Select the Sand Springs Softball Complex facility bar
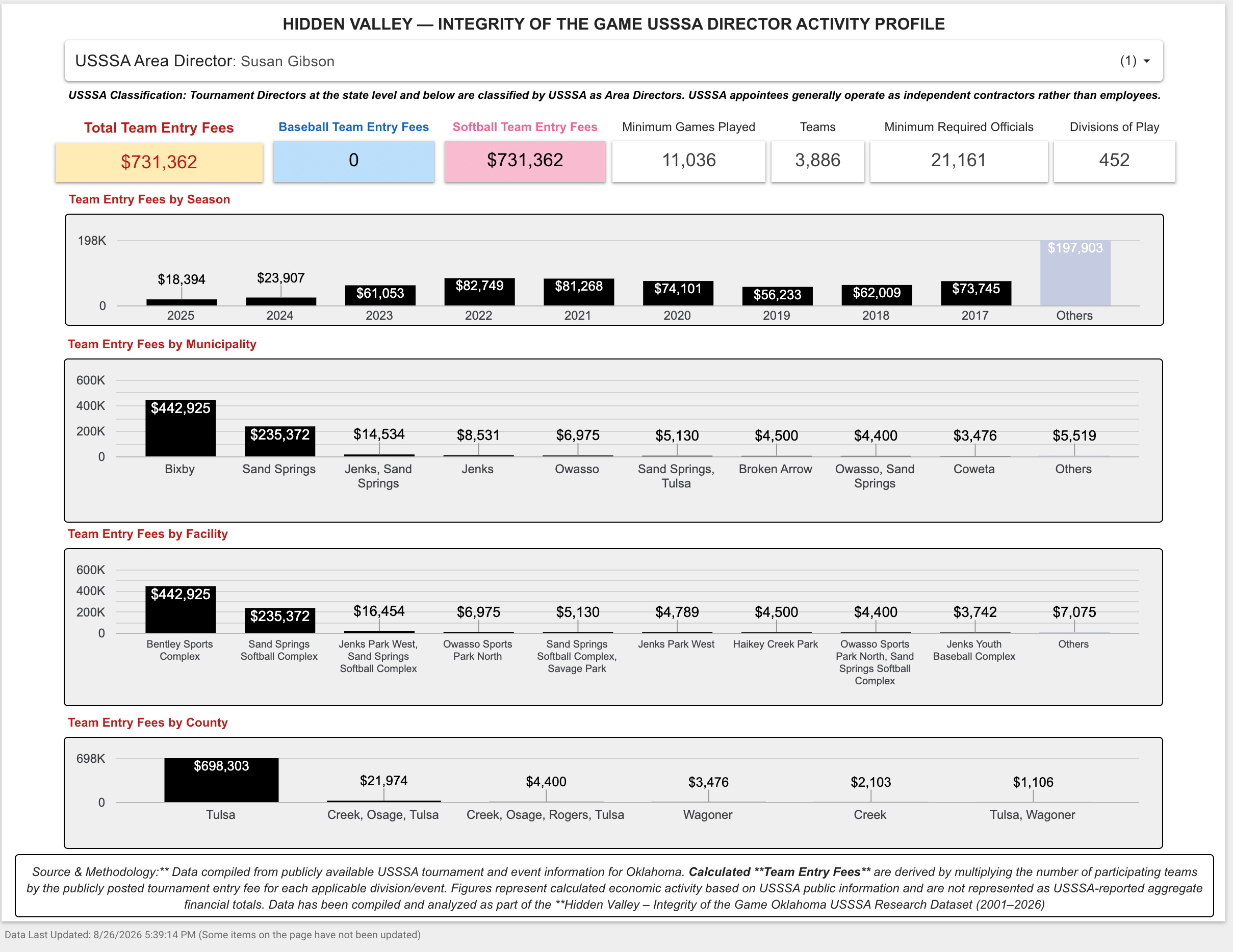The width and height of the screenshot is (1233, 952). coord(280,621)
